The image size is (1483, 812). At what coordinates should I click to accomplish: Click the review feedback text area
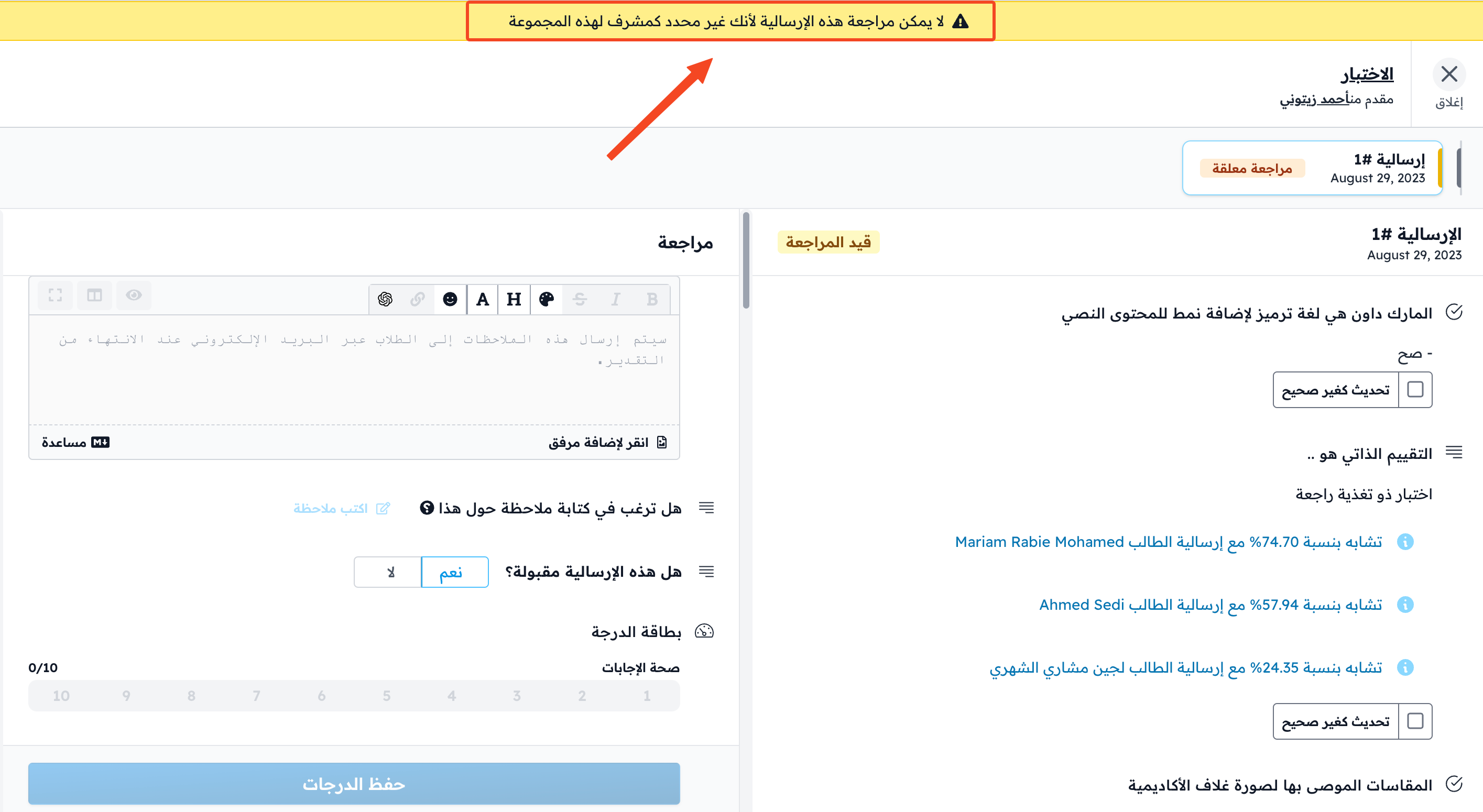[354, 370]
